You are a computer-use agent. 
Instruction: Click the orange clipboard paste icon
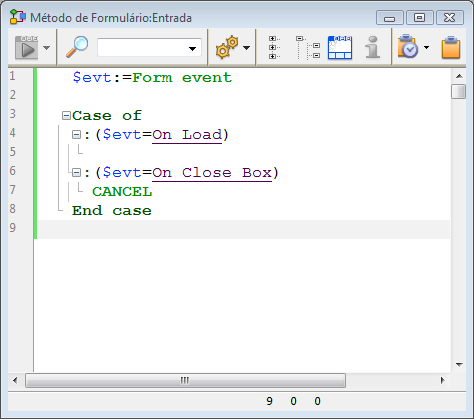pos(451,47)
